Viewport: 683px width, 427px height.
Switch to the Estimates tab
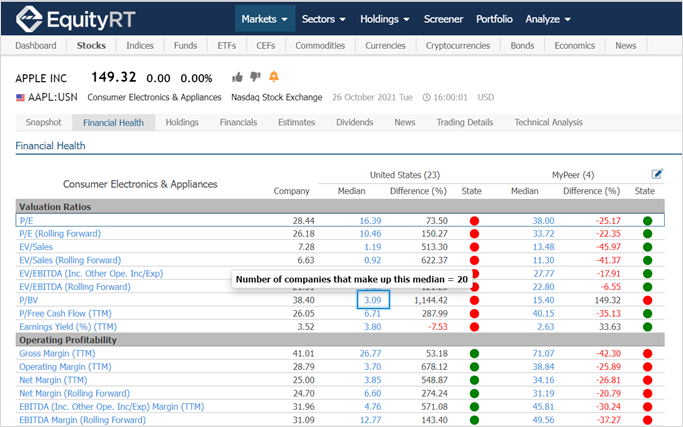(x=297, y=122)
